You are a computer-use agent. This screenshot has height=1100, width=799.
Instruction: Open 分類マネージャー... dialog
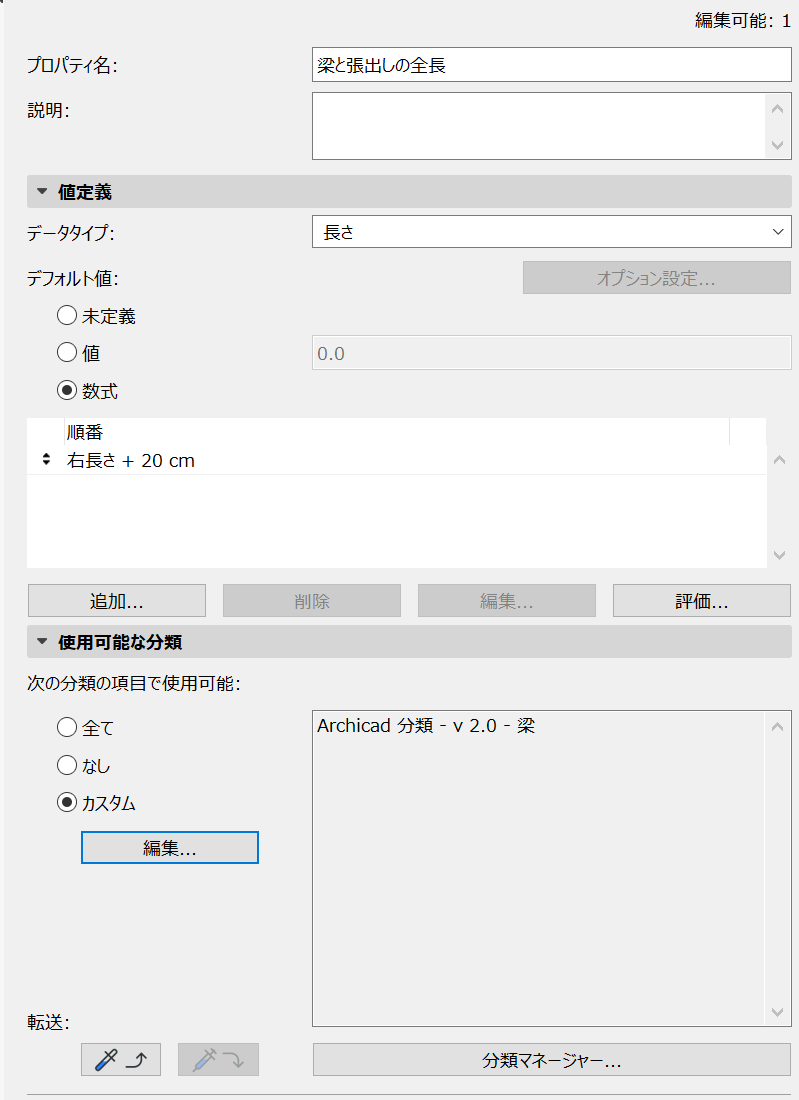551,1060
